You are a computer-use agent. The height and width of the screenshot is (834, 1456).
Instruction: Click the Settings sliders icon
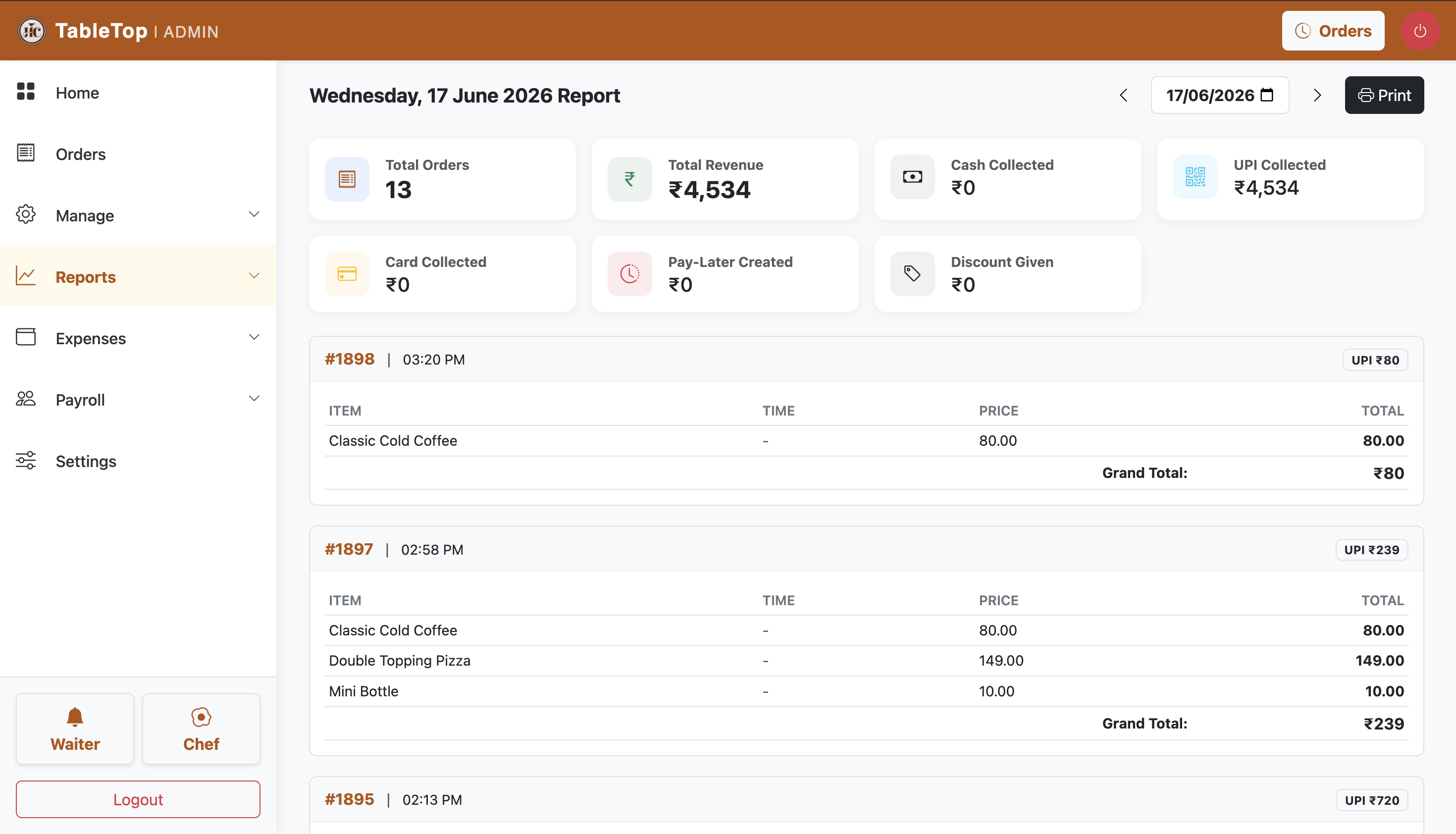26,460
